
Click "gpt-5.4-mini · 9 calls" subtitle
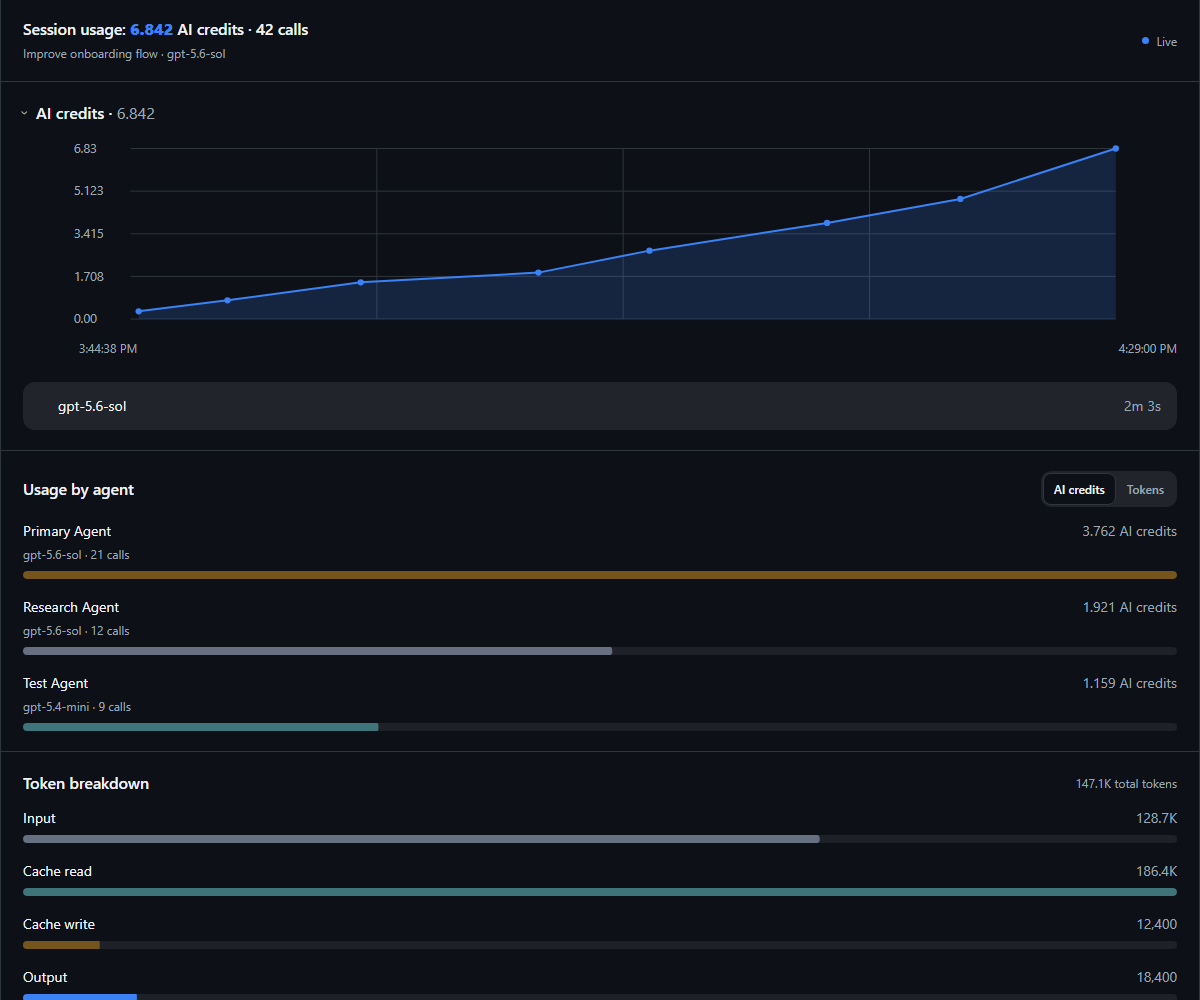click(x=77, y=707)
